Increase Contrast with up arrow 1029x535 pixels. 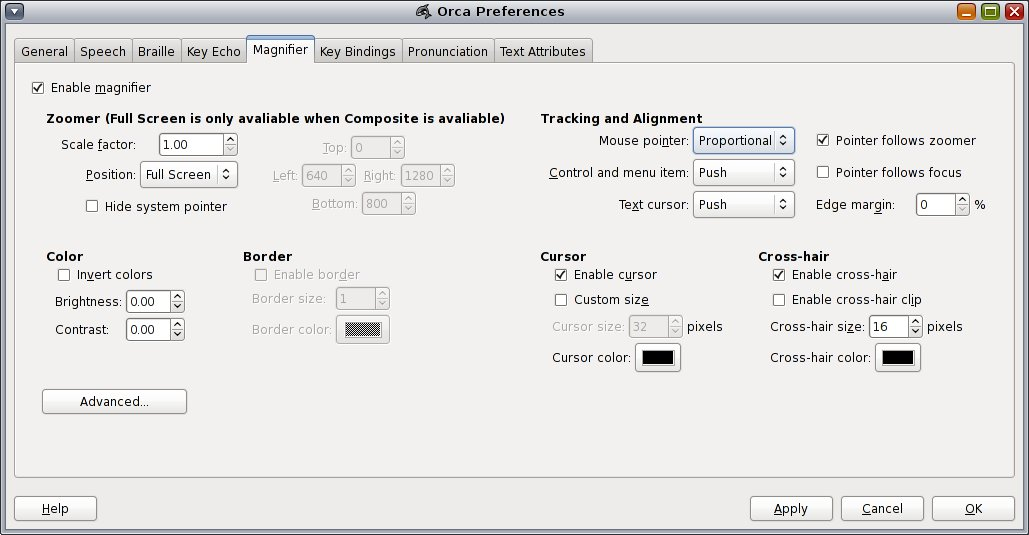177,324
